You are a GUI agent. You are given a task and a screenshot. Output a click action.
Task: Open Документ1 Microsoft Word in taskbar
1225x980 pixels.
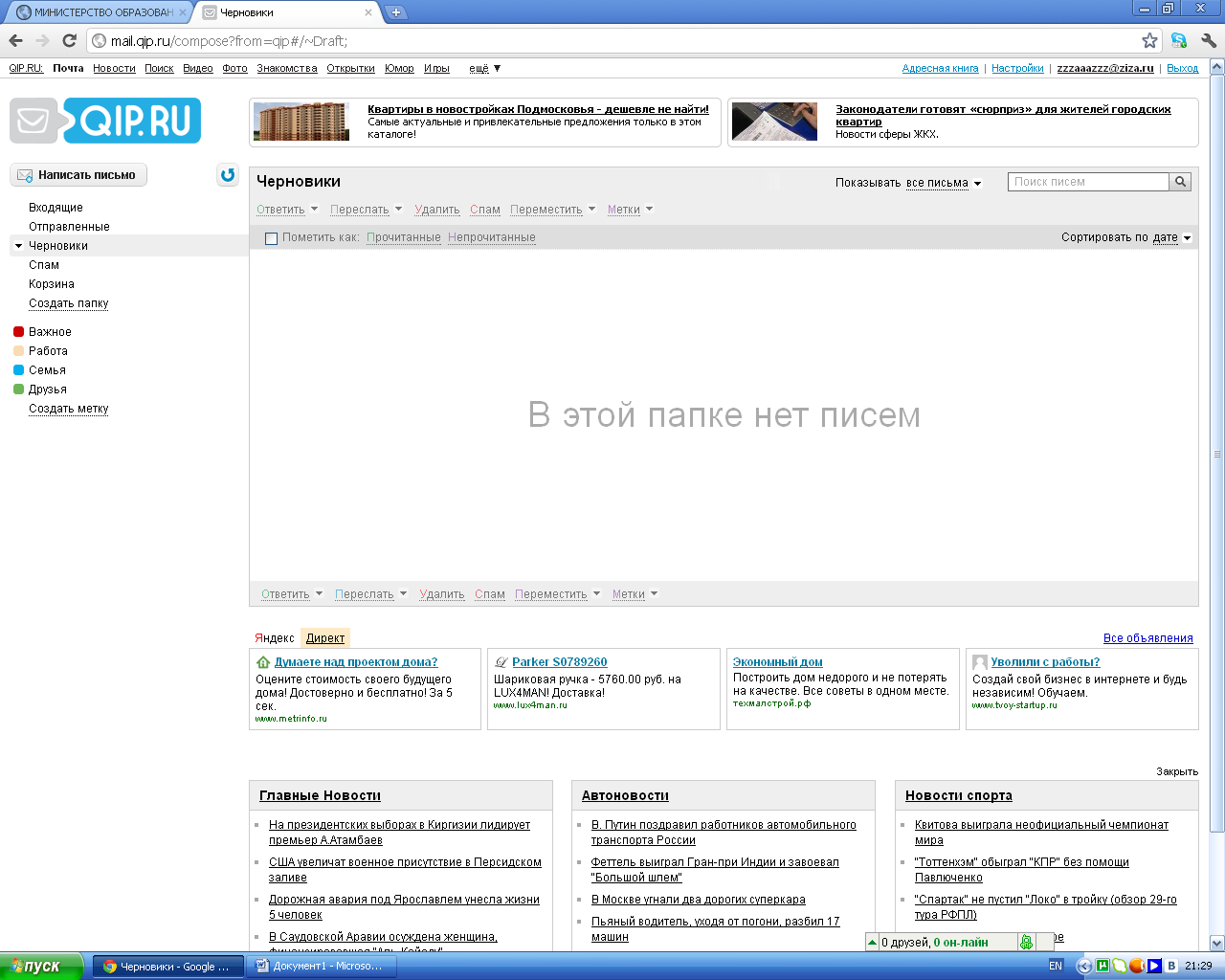coord(322,966)
